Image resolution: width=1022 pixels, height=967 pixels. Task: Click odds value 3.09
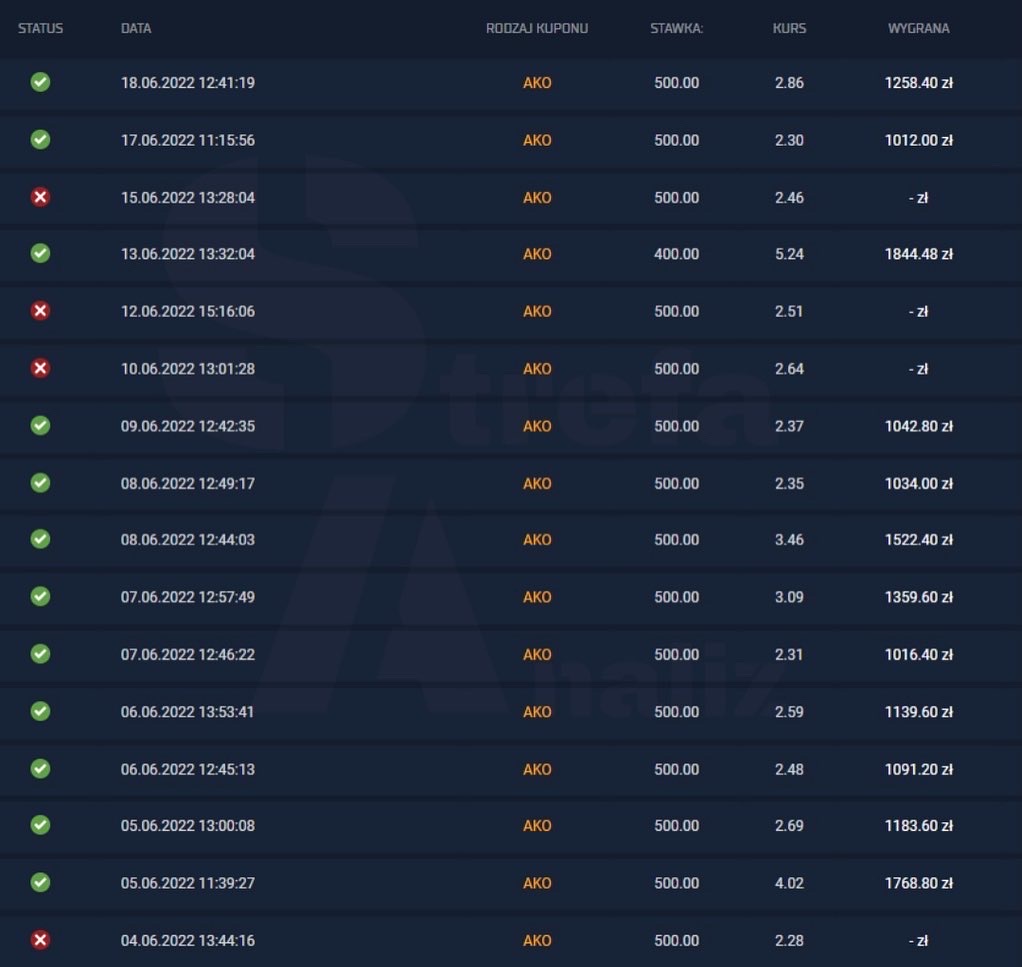point(789,598)
